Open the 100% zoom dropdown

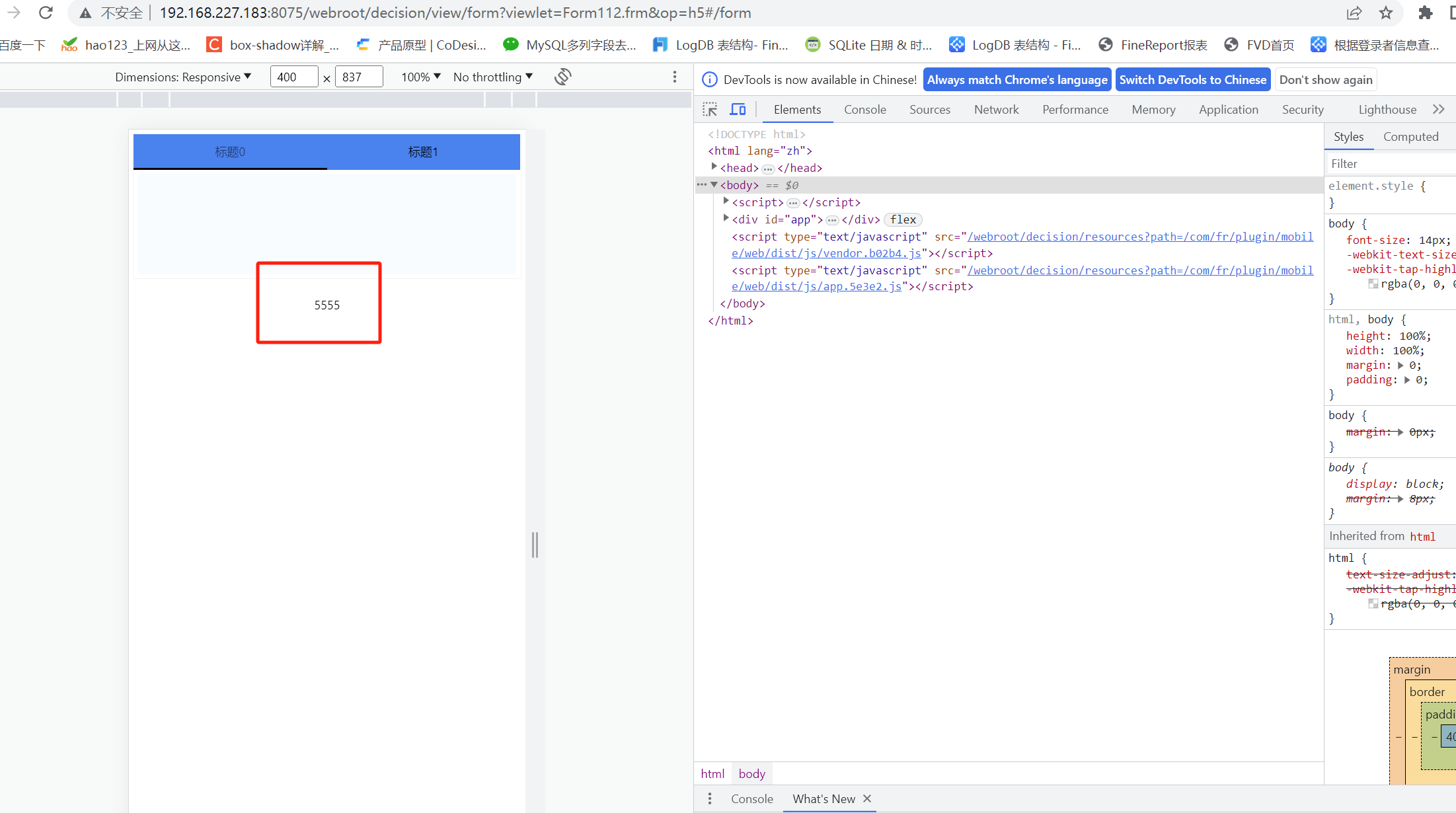421,77
